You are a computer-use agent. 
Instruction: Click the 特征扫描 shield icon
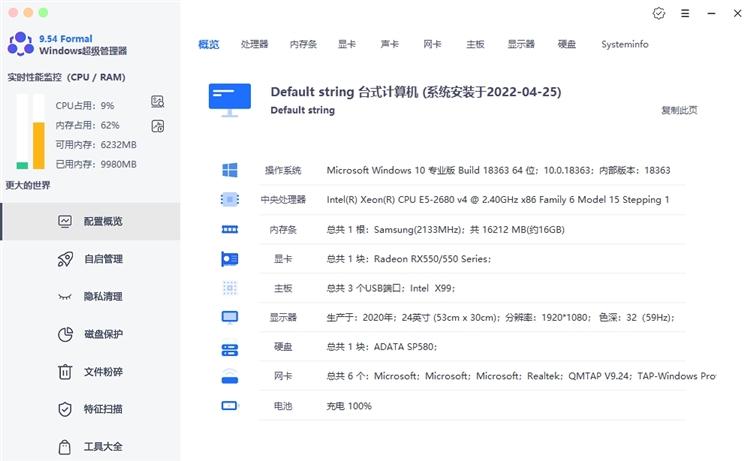[x=65, y=409]
